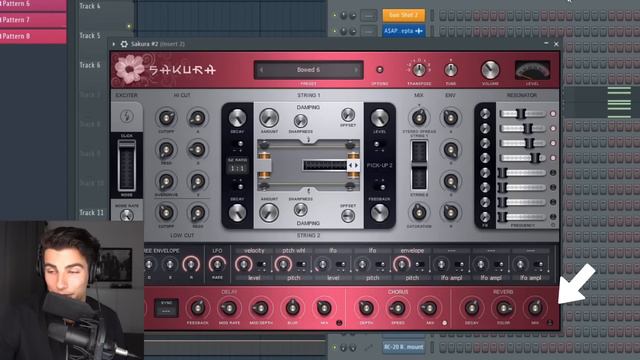
Task: Click the Reverb Decay knob
Action: (471, 308)
